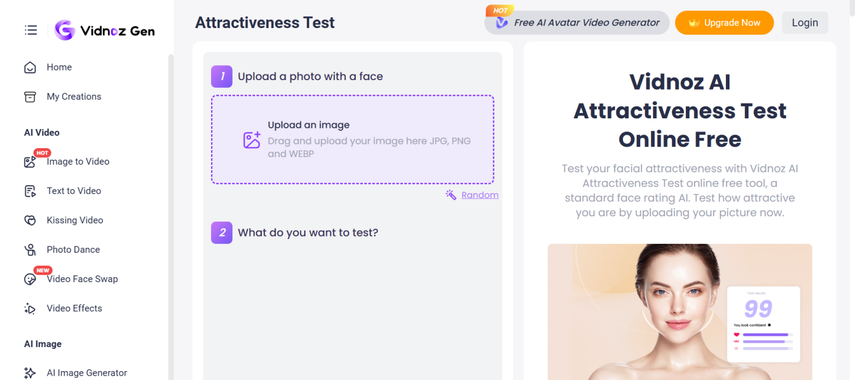Click the 99 score in sample card
855x380 pixels.
tap(758, 309)
